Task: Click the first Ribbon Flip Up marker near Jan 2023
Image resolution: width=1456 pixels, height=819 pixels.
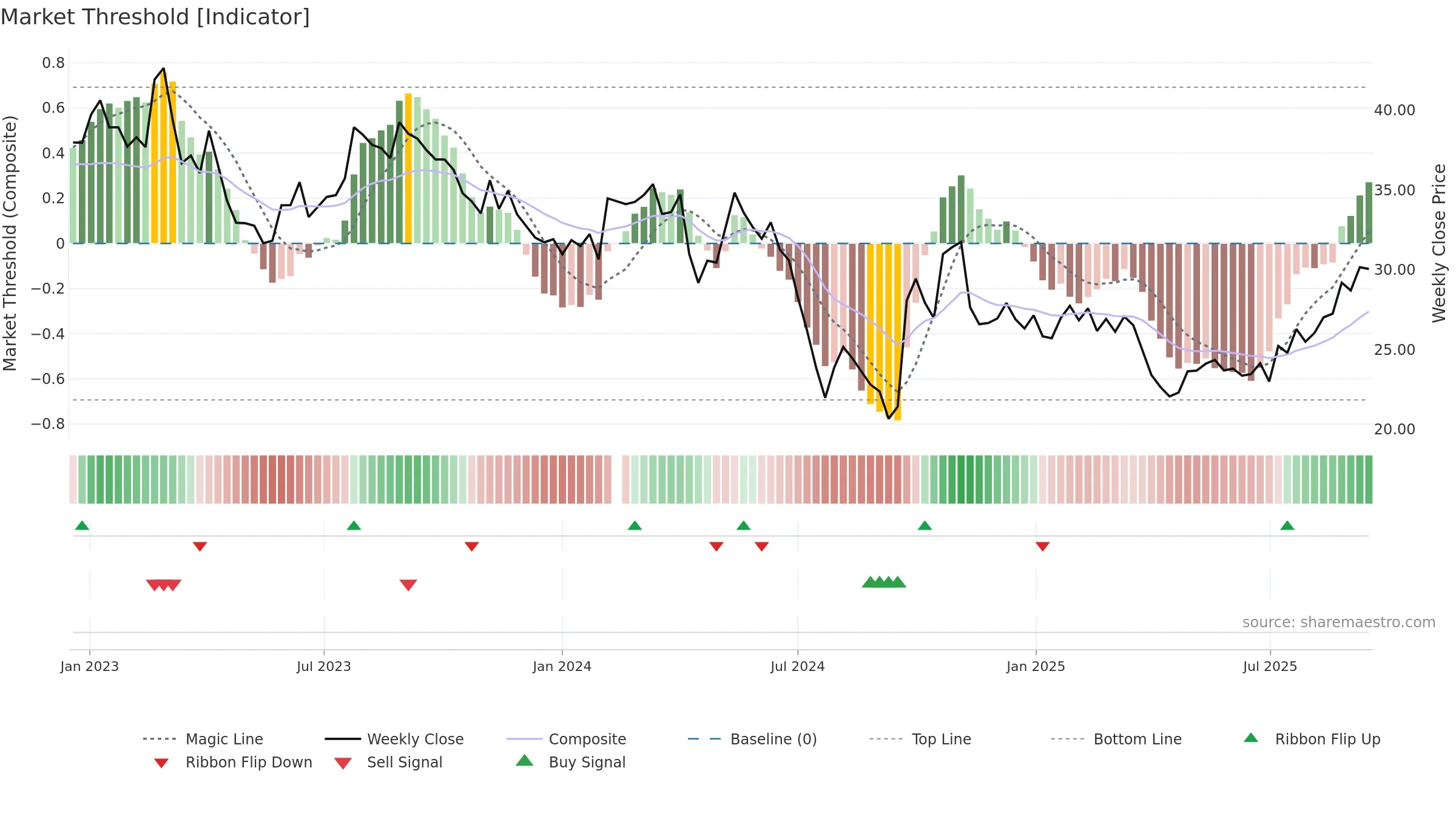Action: click(82, 525)
